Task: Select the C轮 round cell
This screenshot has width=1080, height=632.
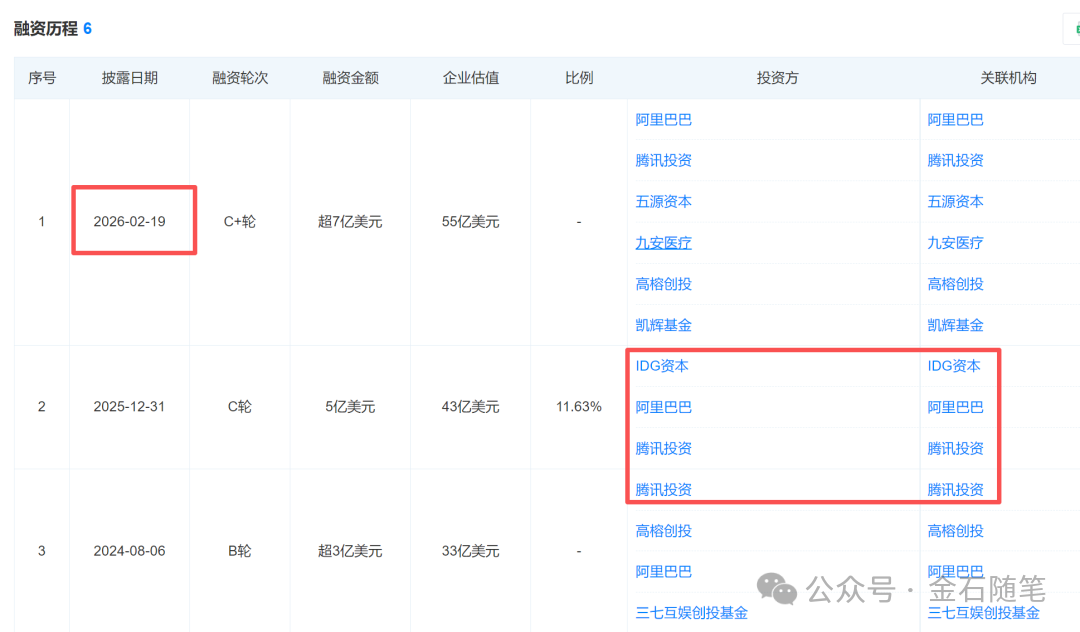Action: [240, 407]
